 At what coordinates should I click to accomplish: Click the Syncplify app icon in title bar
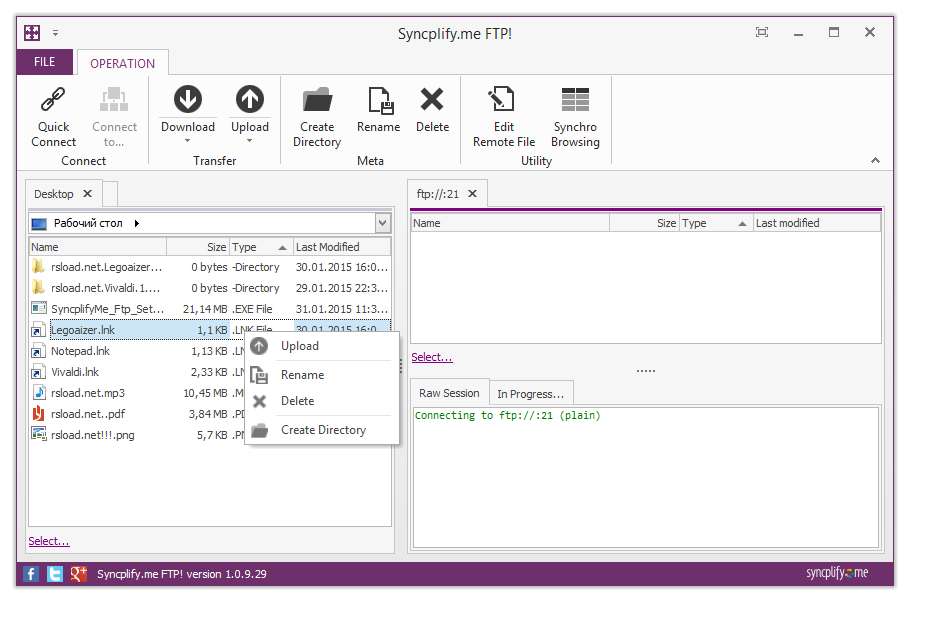tap(32, 32)
